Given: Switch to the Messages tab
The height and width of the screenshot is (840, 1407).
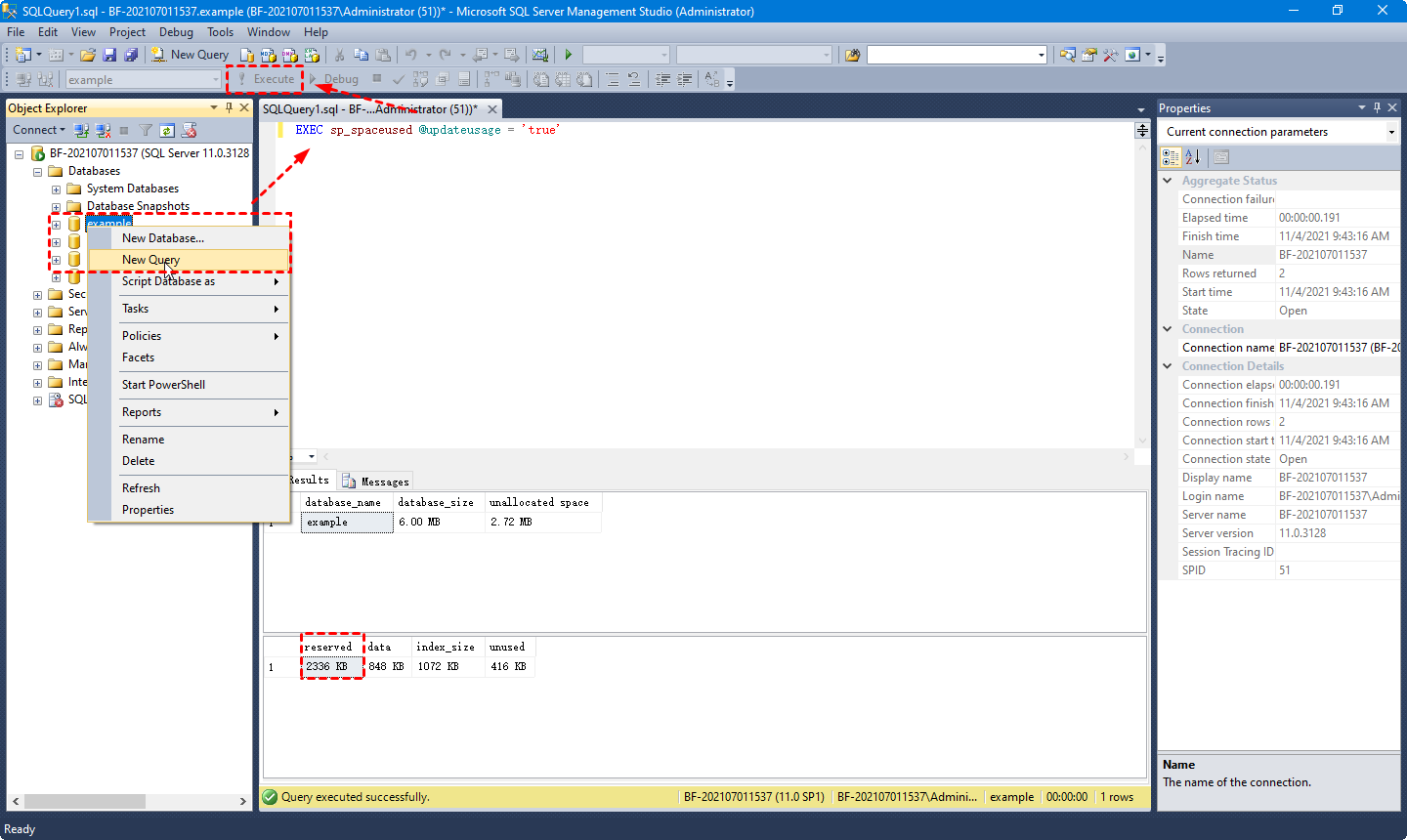Looking at the screenshot, I should 377,481.
